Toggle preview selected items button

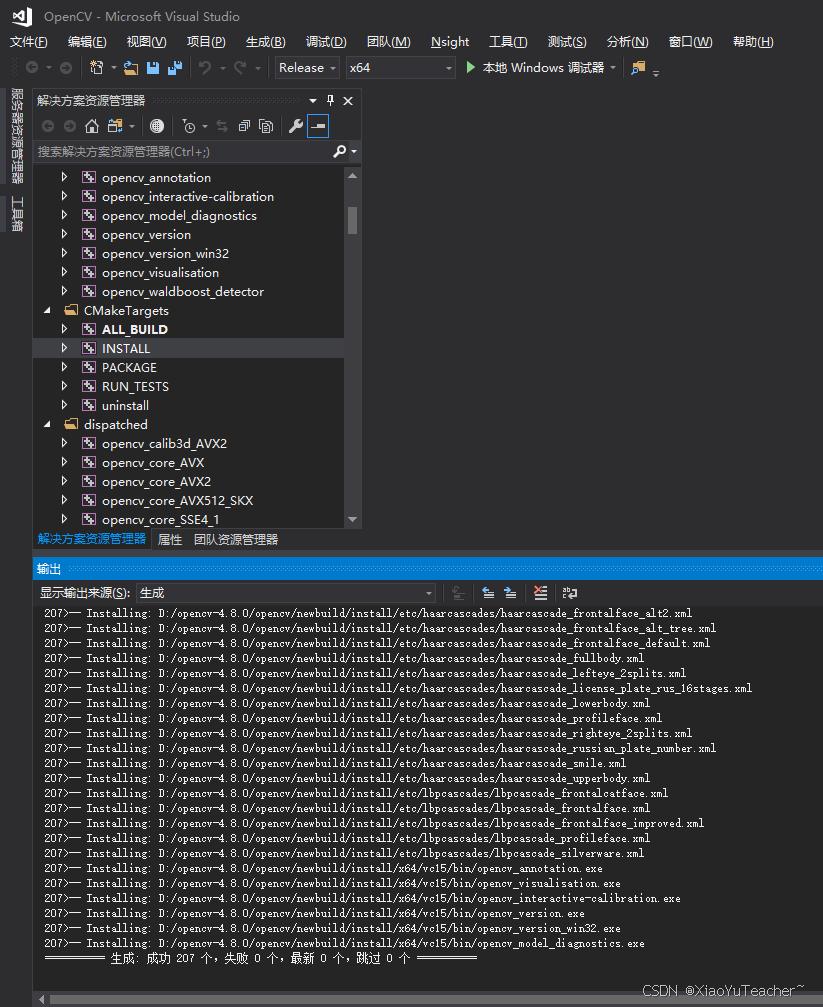point(318,126)
